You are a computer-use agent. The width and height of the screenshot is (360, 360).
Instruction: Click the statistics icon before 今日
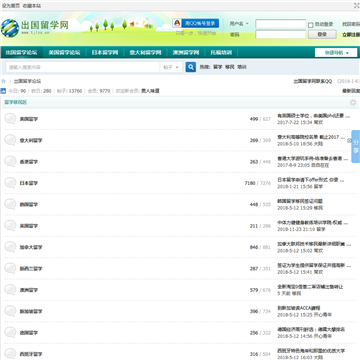pyautogui.click(x=3, y=91)
